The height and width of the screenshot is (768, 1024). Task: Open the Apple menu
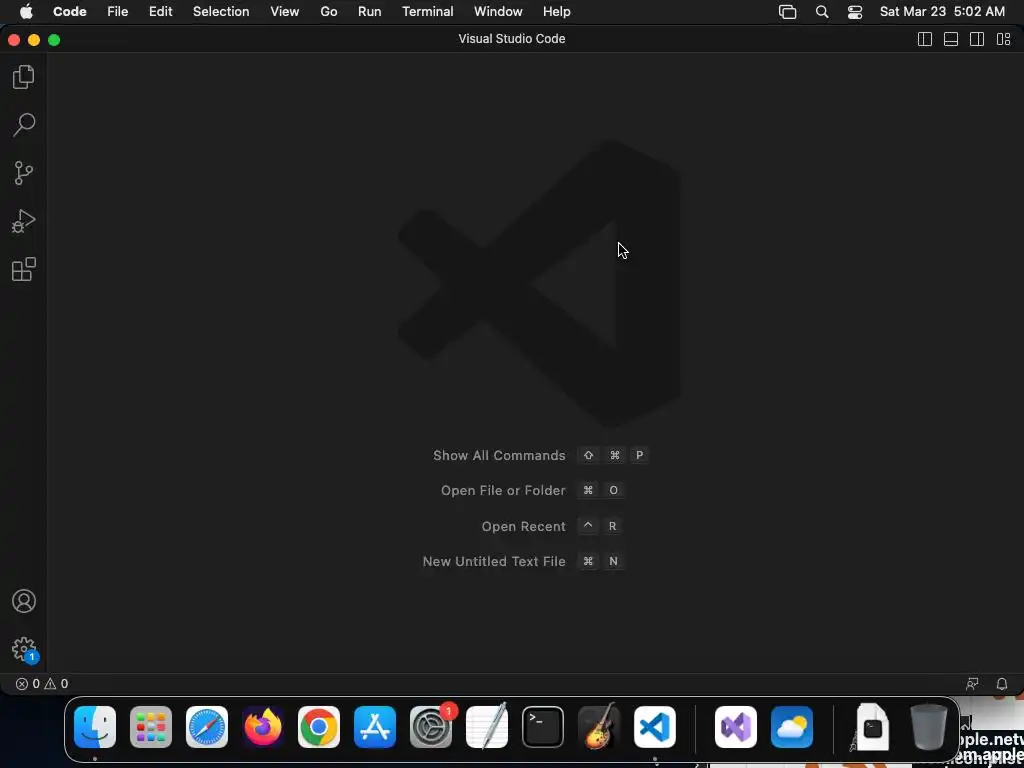(x=26, y=11)
